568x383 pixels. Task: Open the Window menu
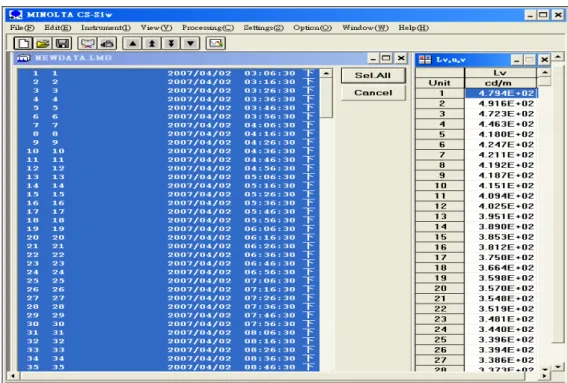coord(365,28)
